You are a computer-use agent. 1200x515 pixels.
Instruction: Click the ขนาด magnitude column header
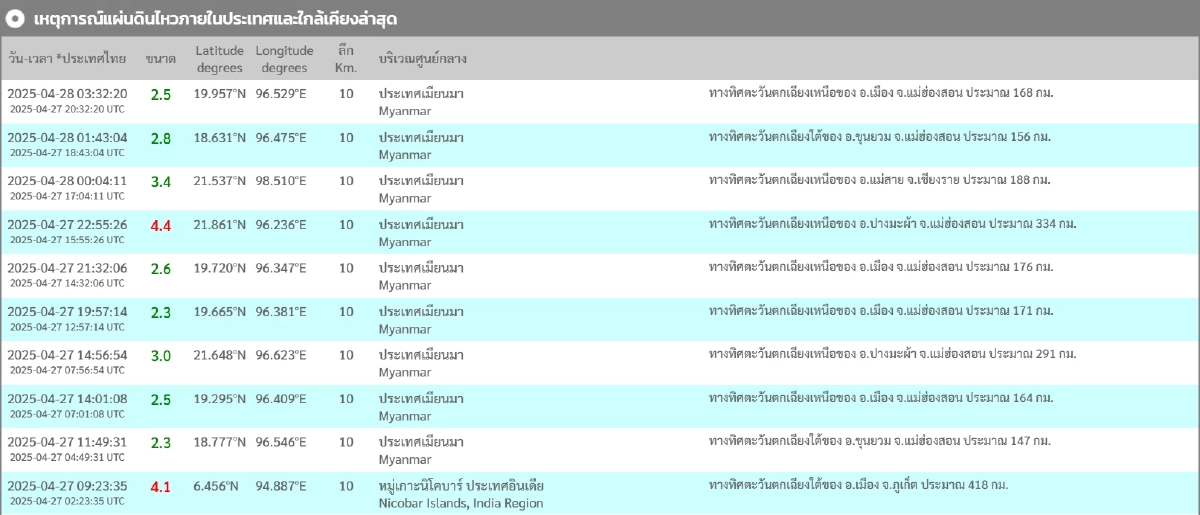[x=160, y=59]
